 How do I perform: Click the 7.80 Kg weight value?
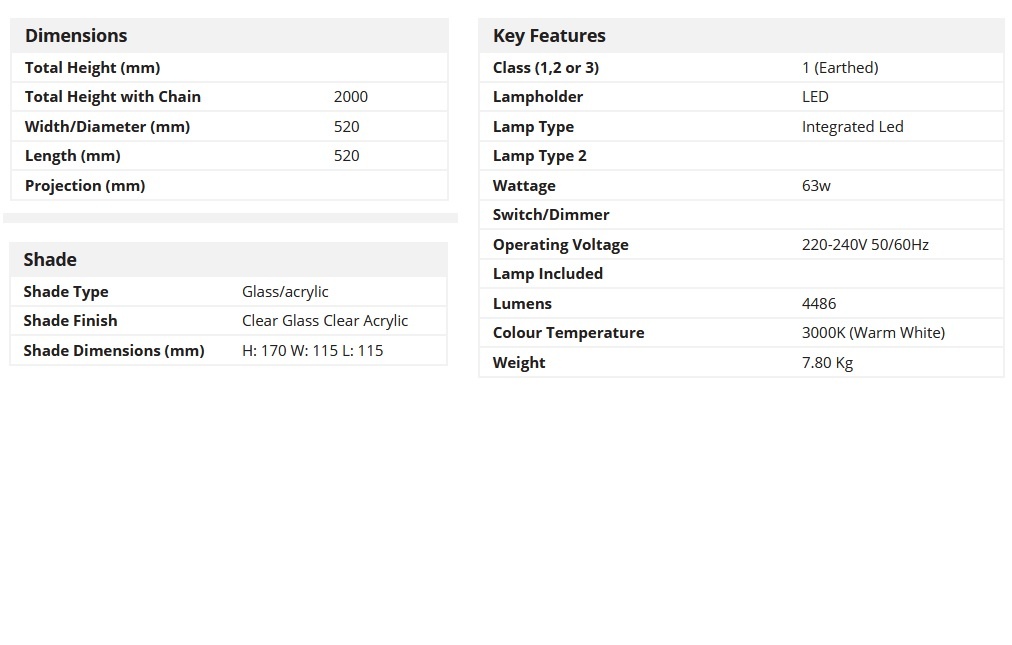(827, 363)
